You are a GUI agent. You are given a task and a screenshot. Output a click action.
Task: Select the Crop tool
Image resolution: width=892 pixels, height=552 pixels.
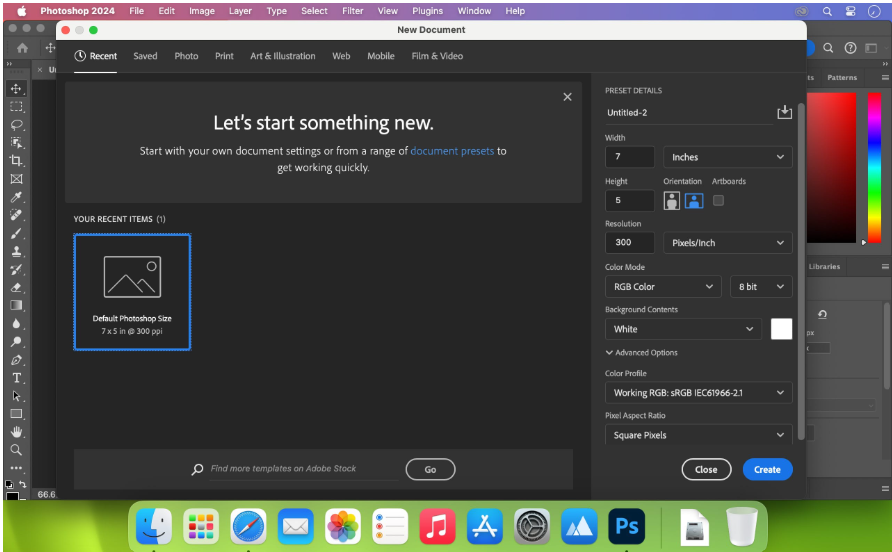tap(16, 160)
